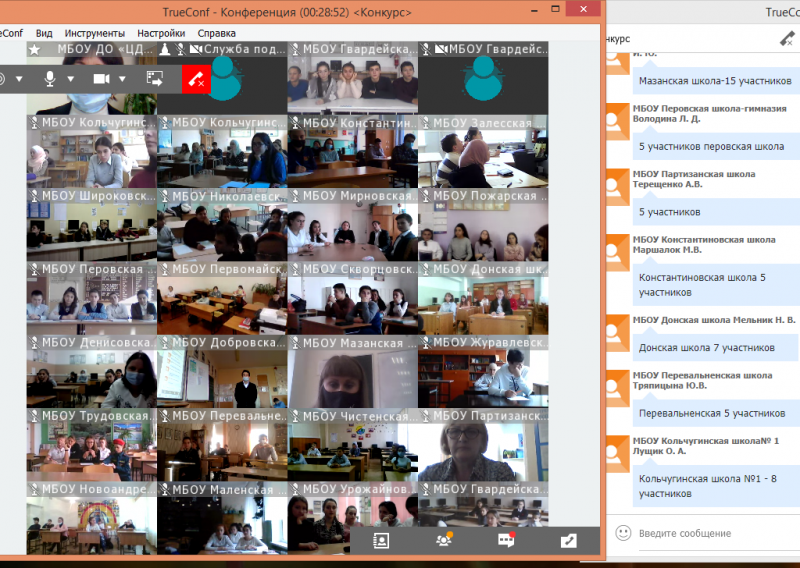The width and height of the screenshot is (800, 568).
Task: Expand the camera device dropdown arrow
Action: click(x=123, y=79)
